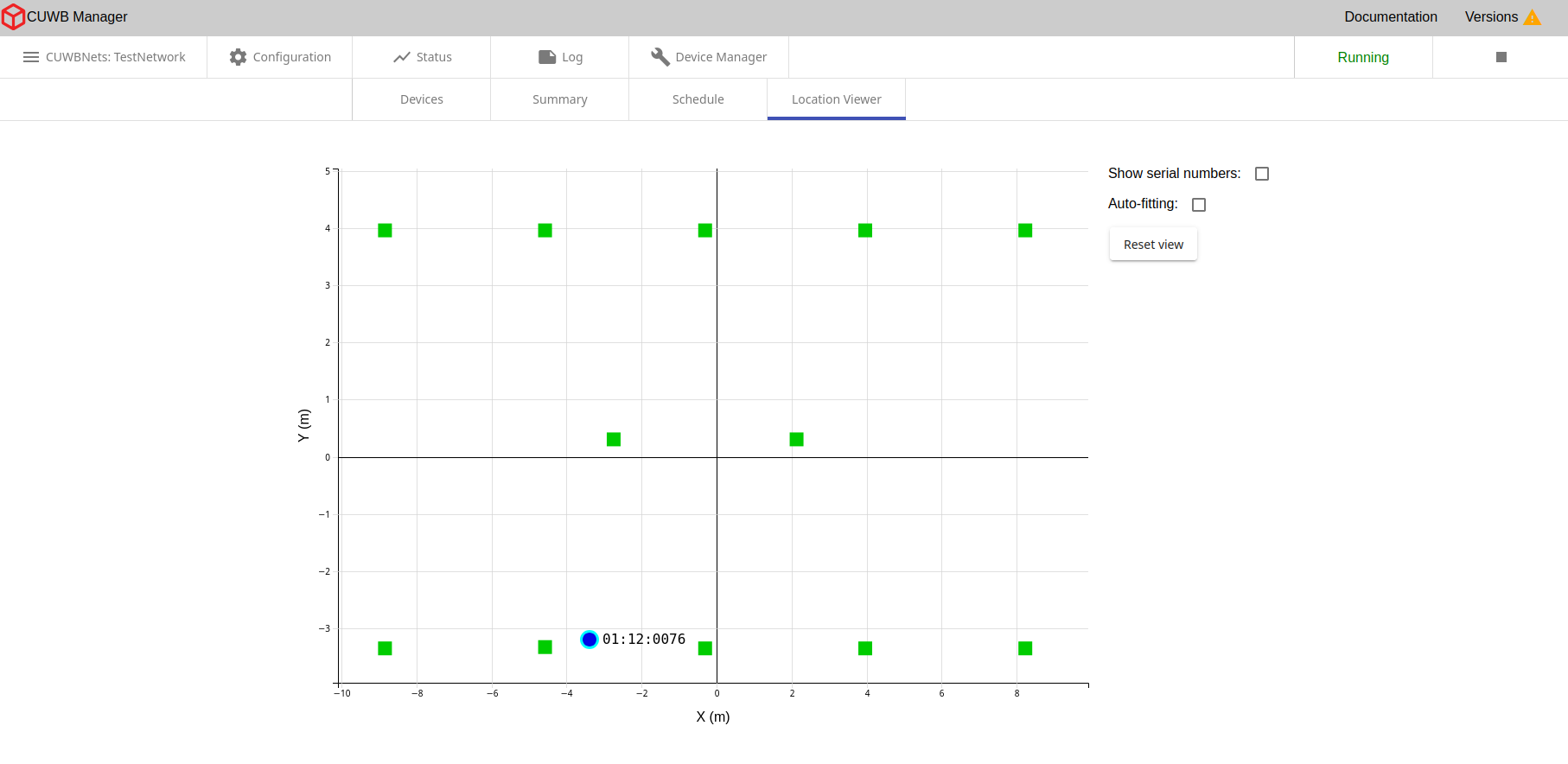Select the Location Viewer tab
The height and width of the screenshot is (764, 1568).
coord(837,99)
